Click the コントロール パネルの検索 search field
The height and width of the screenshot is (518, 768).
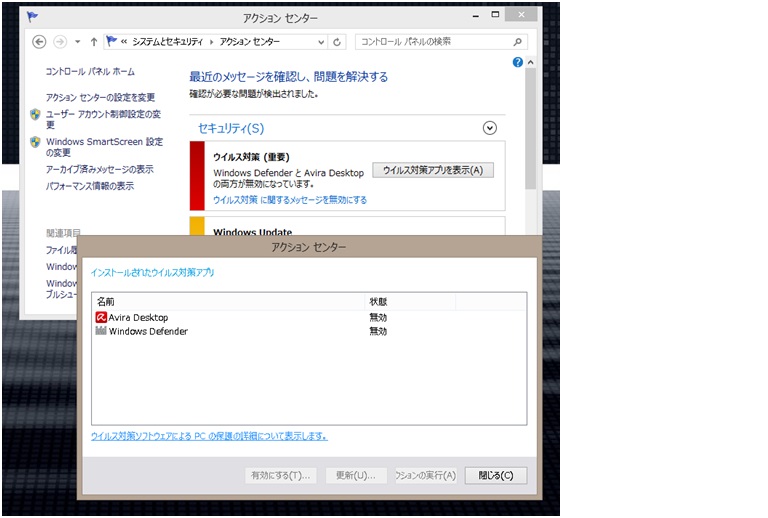pyautogui.click(x=441, y=42)
